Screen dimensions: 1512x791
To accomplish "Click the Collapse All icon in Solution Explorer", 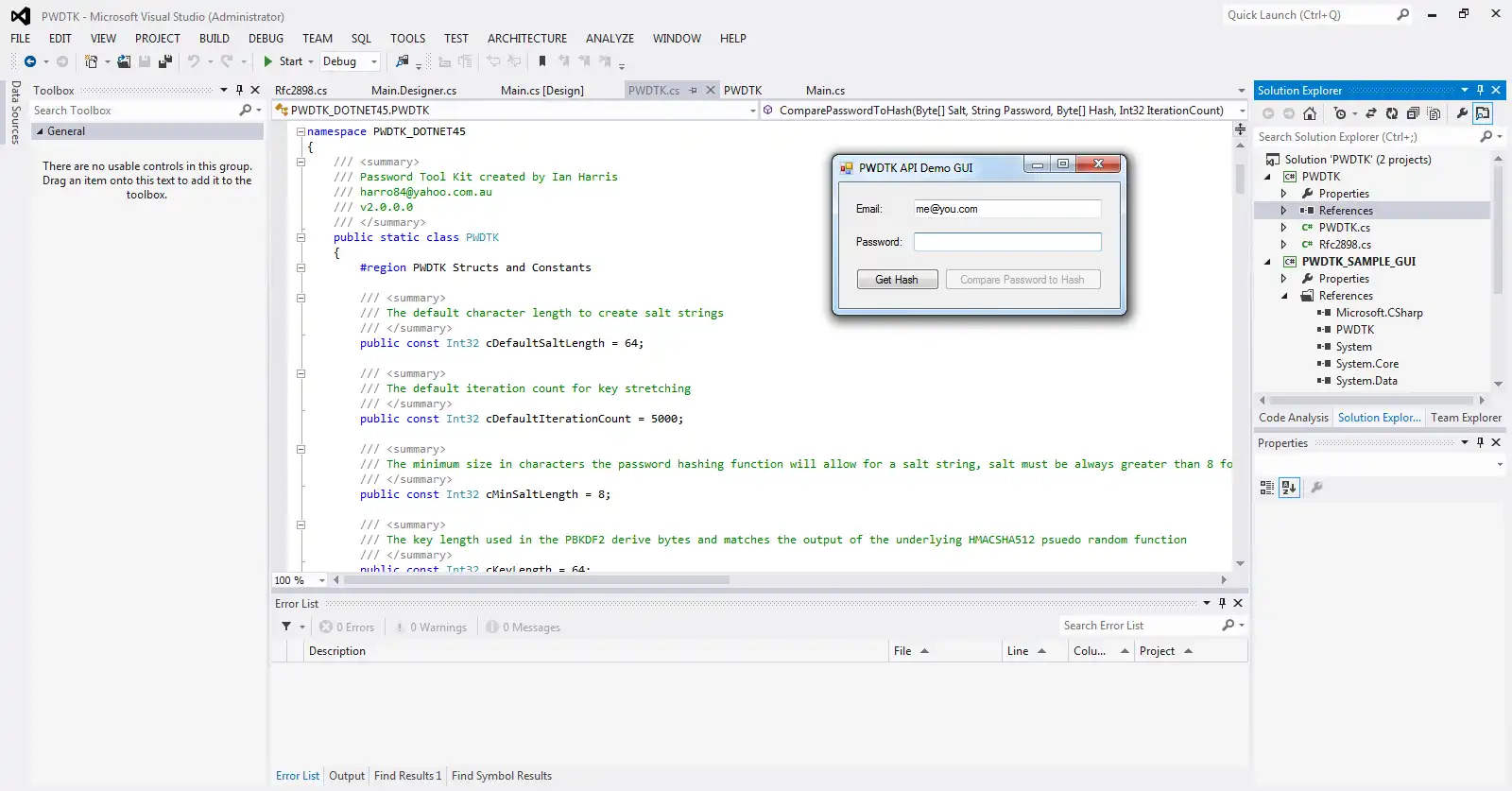I will pyautogui.click(x=1413, y=113).
